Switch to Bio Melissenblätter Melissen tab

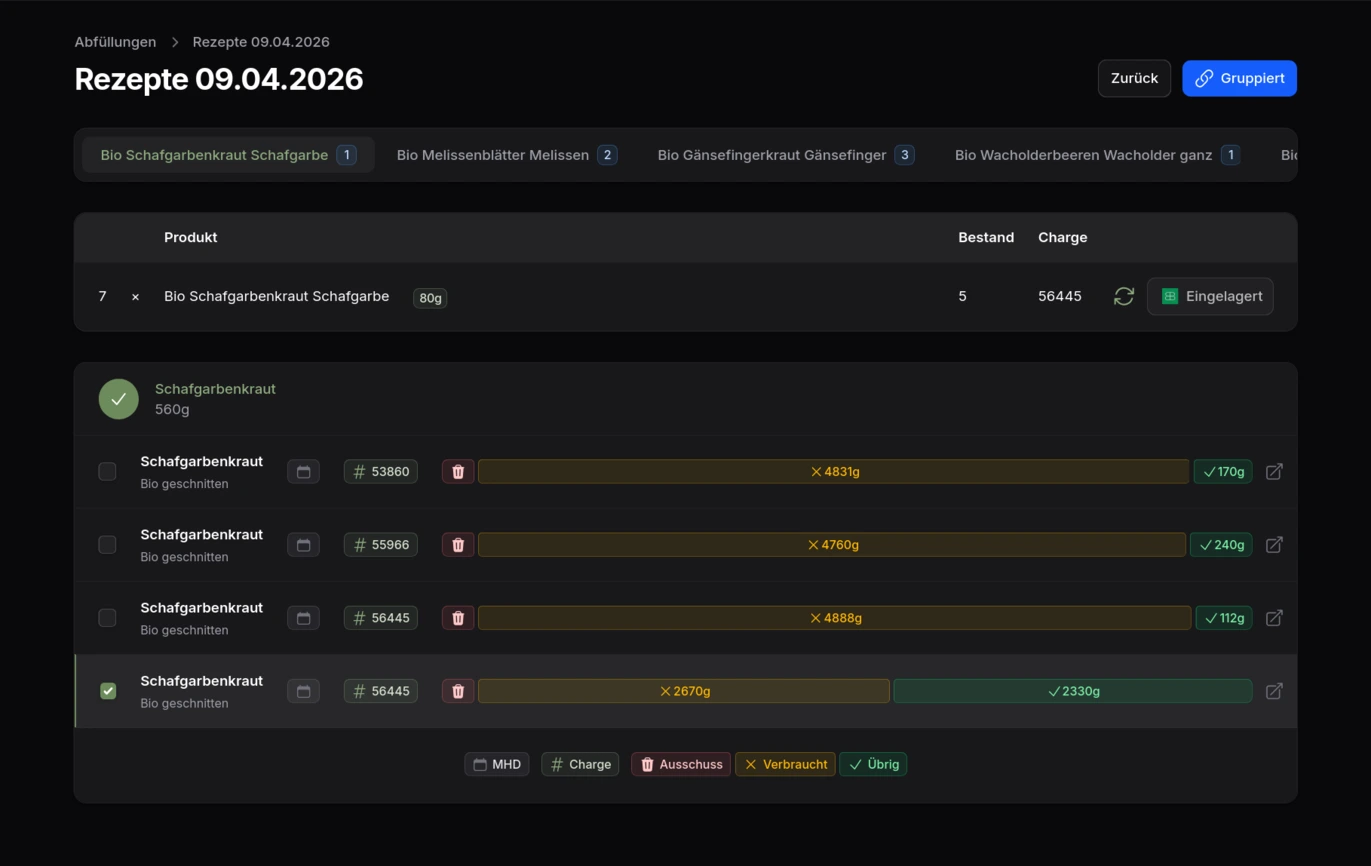point(506,155)
